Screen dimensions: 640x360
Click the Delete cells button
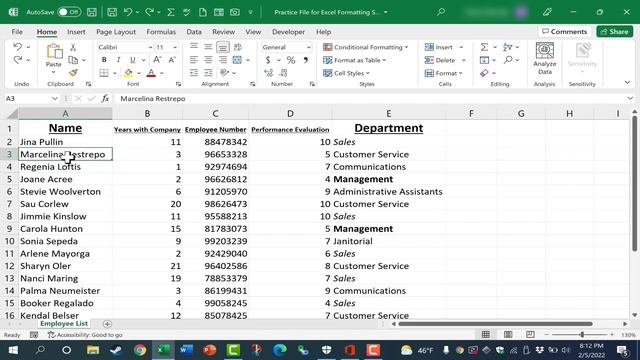[x=440, y=60]
